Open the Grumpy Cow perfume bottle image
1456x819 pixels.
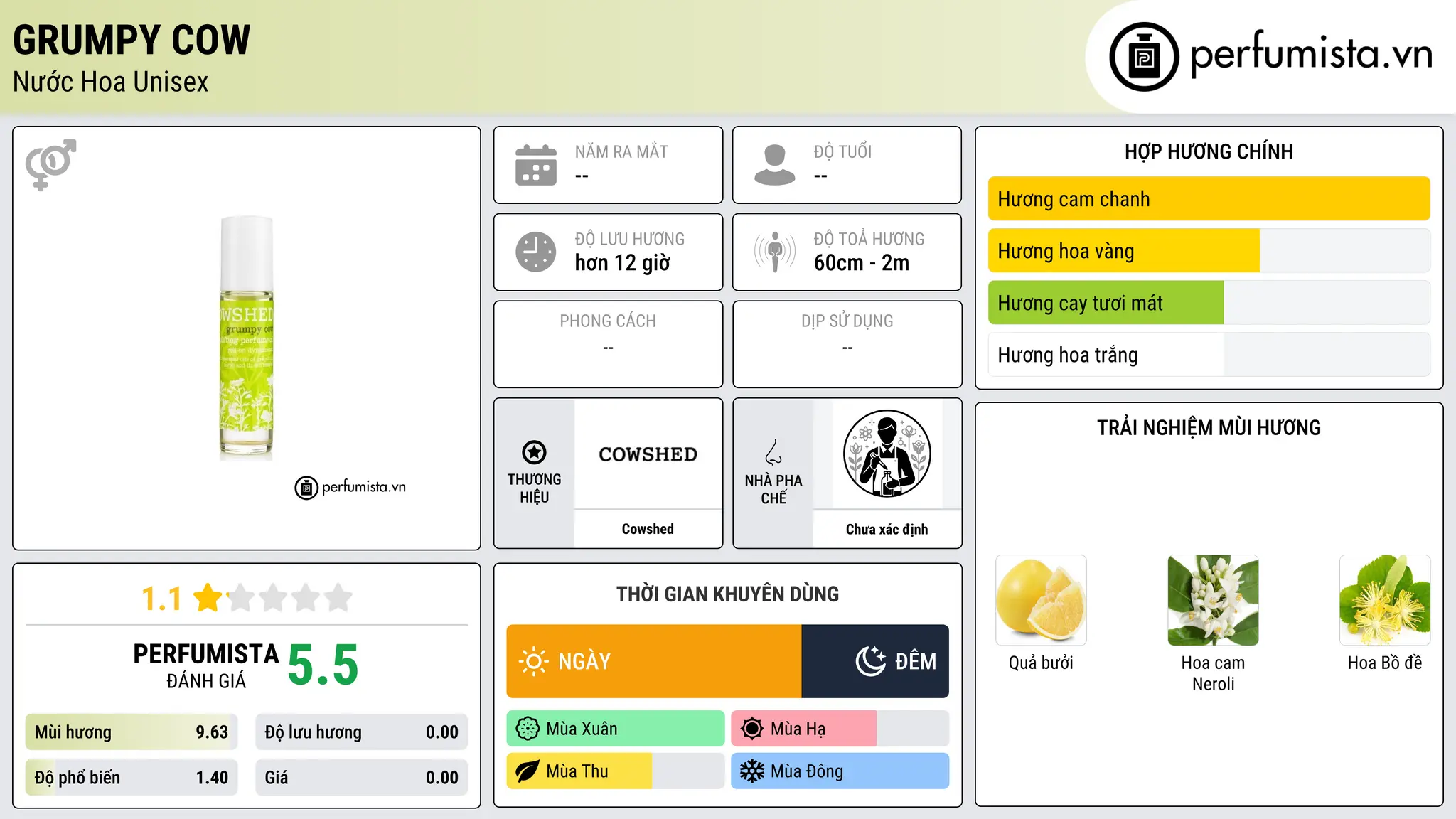(x=246, y=338)
